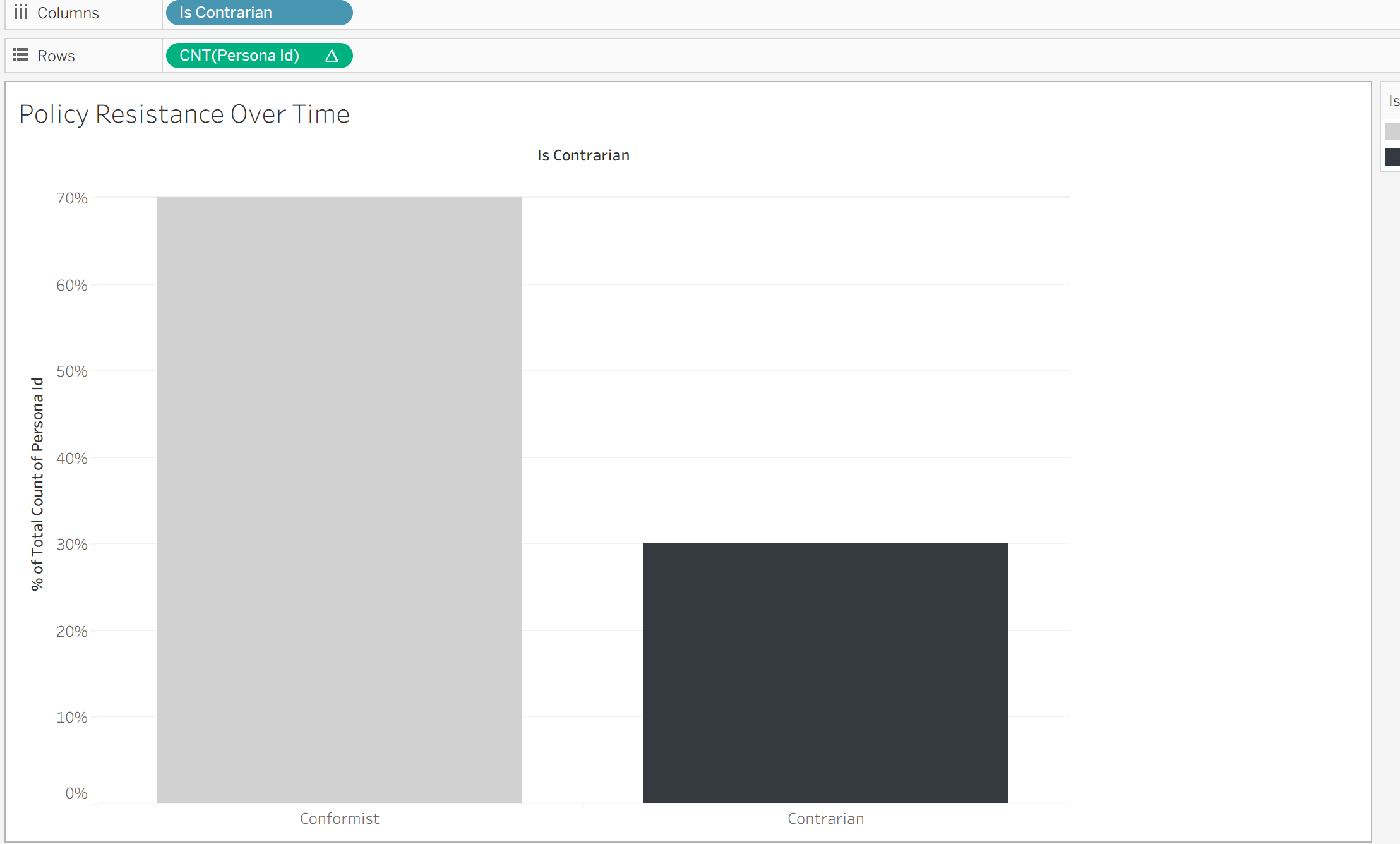1400x844 pixels.
Task: Click the Columns shelf icon
Action: pyautogui.click(x=21, y=12)
